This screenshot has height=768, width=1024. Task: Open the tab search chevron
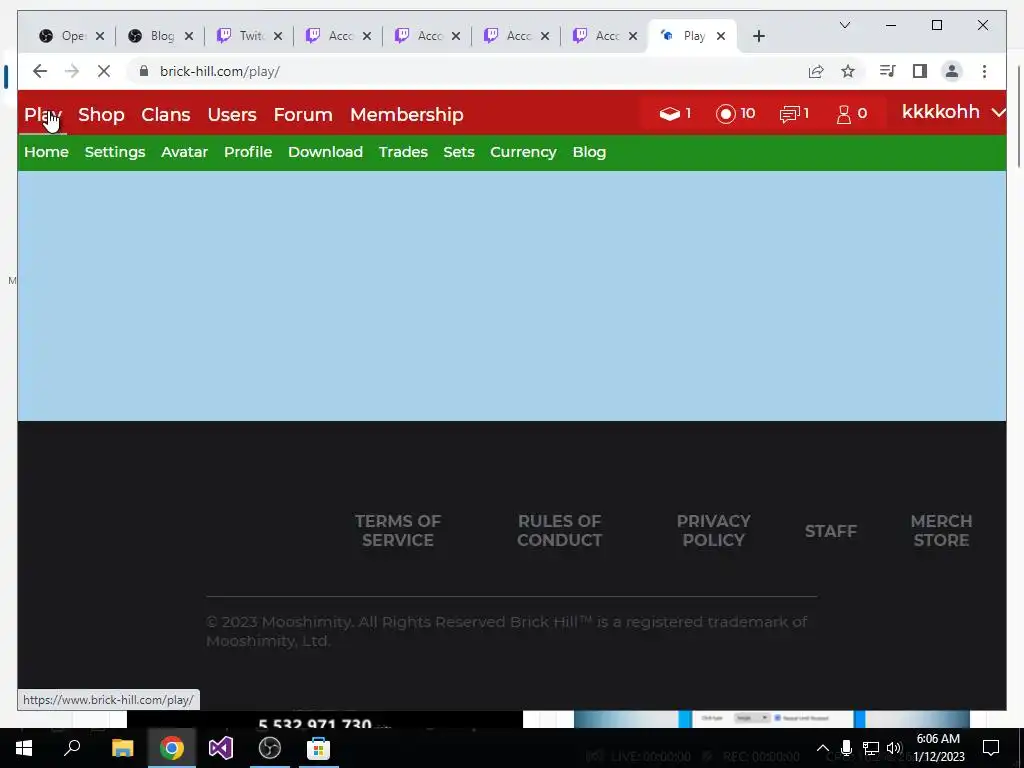[844, 25]
